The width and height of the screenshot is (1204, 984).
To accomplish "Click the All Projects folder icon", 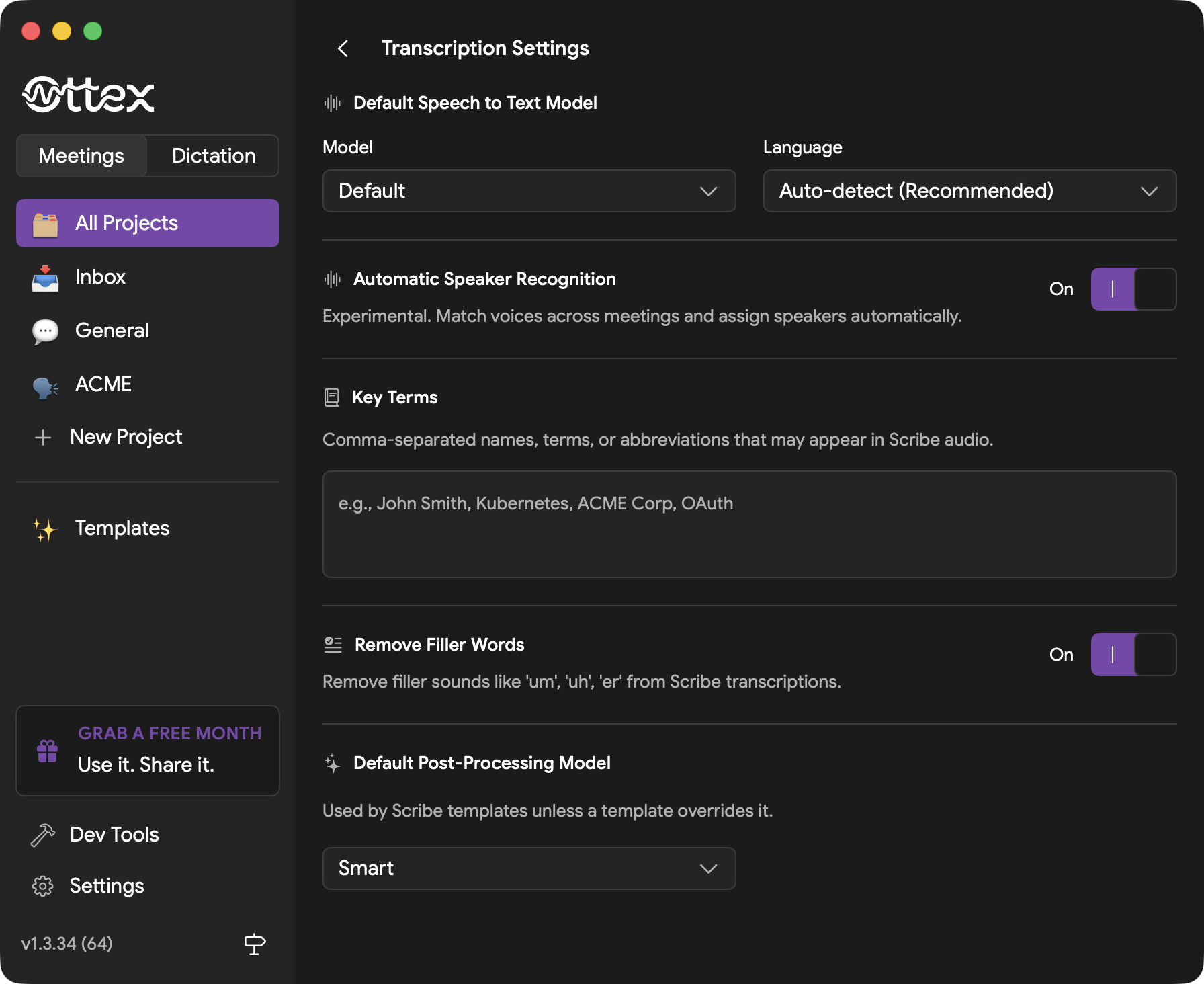I will click(46, 224).
